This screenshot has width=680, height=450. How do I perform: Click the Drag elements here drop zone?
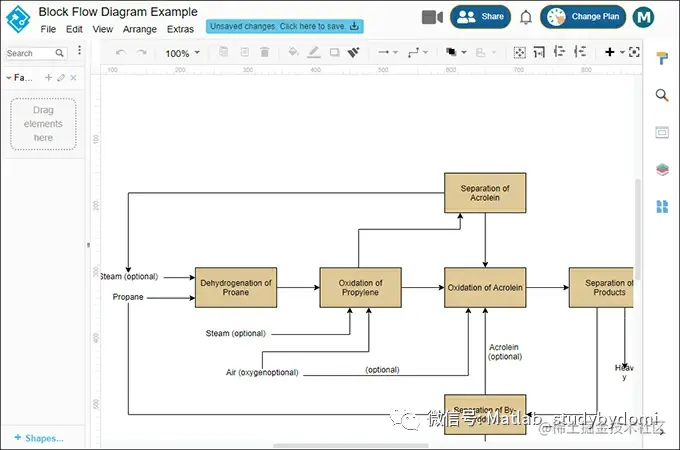point(43,124)
